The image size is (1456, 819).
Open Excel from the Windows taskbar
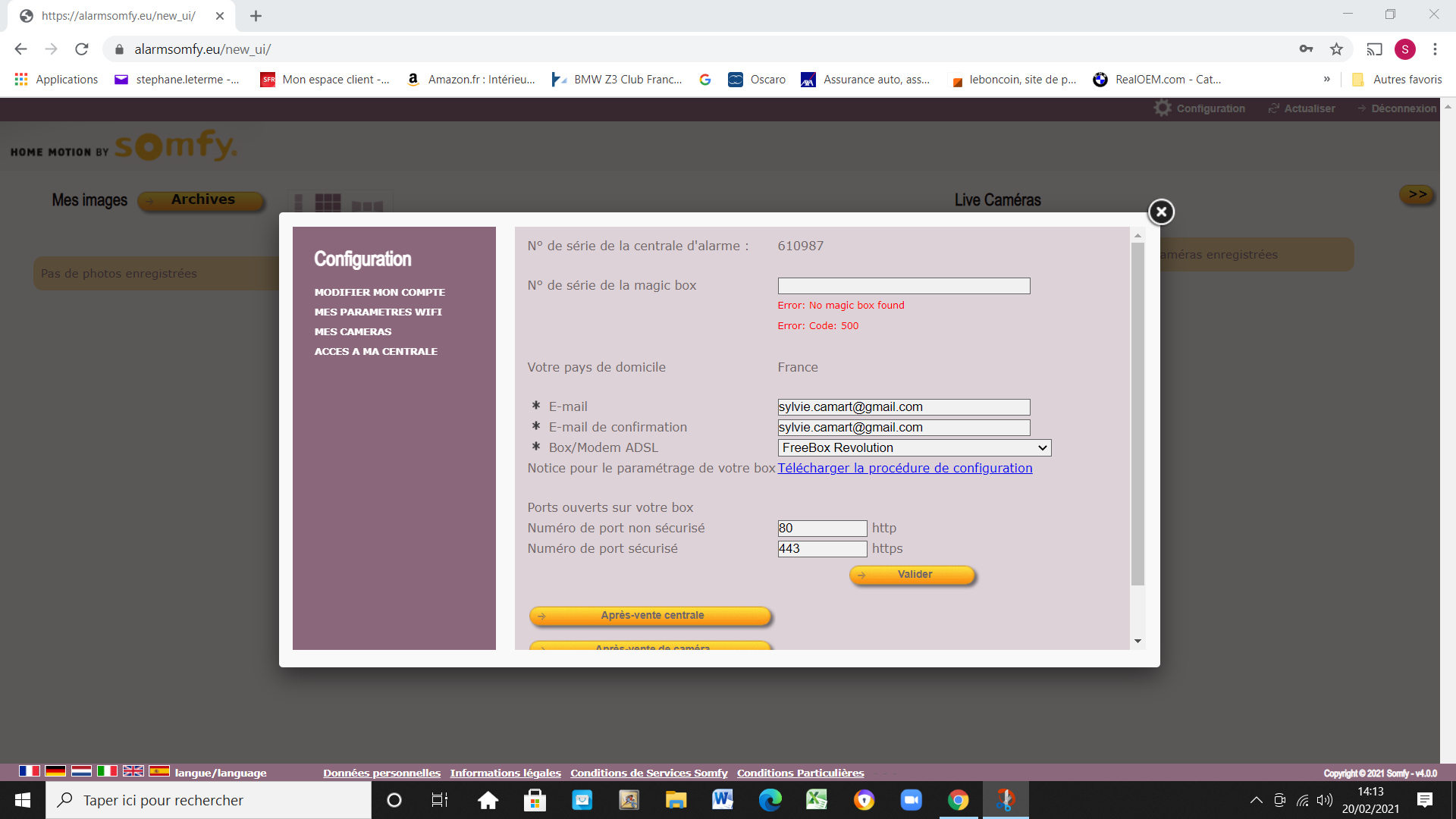tap(817, 799)
